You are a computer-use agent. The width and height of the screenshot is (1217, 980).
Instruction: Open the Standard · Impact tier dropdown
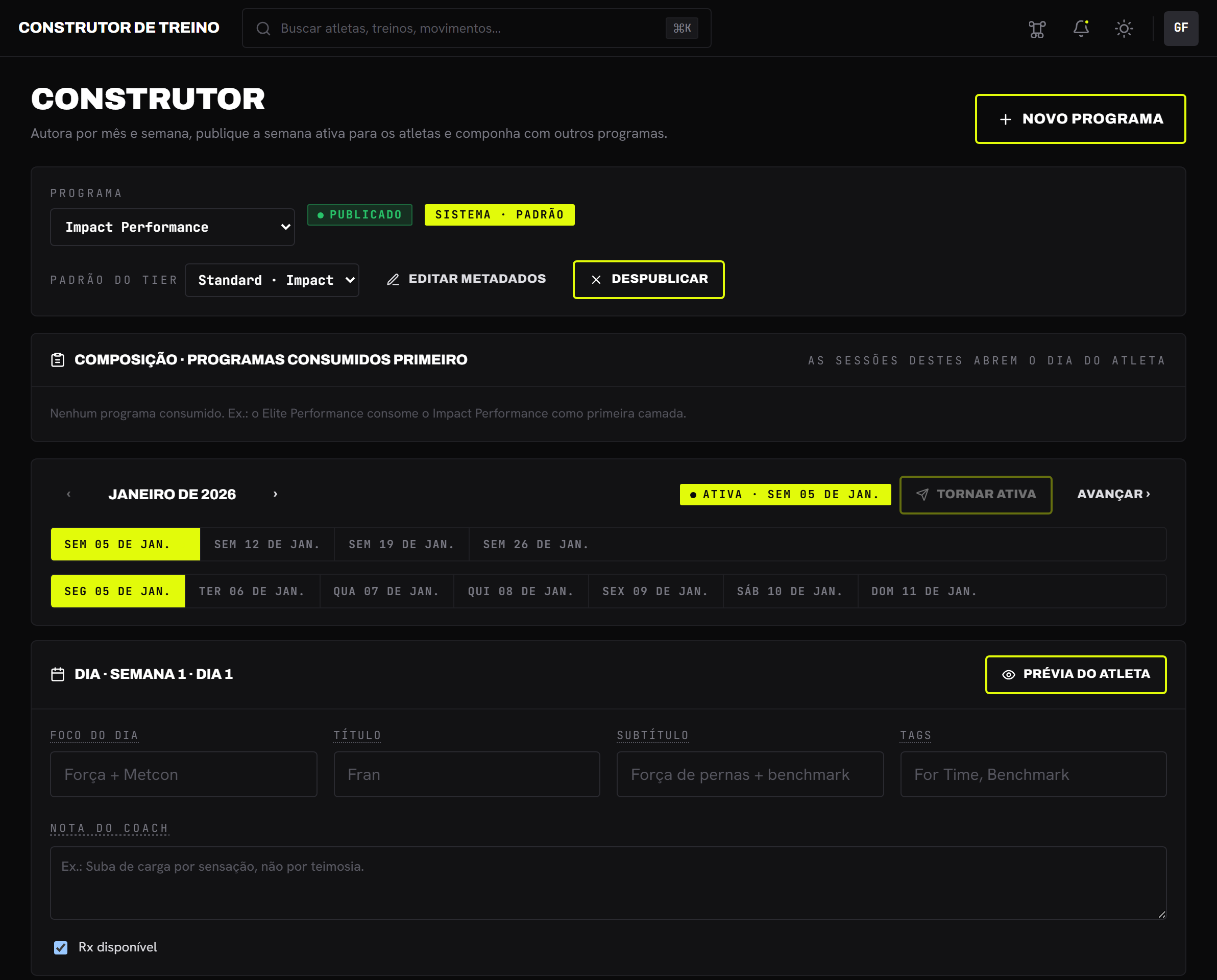click(272, 280)
